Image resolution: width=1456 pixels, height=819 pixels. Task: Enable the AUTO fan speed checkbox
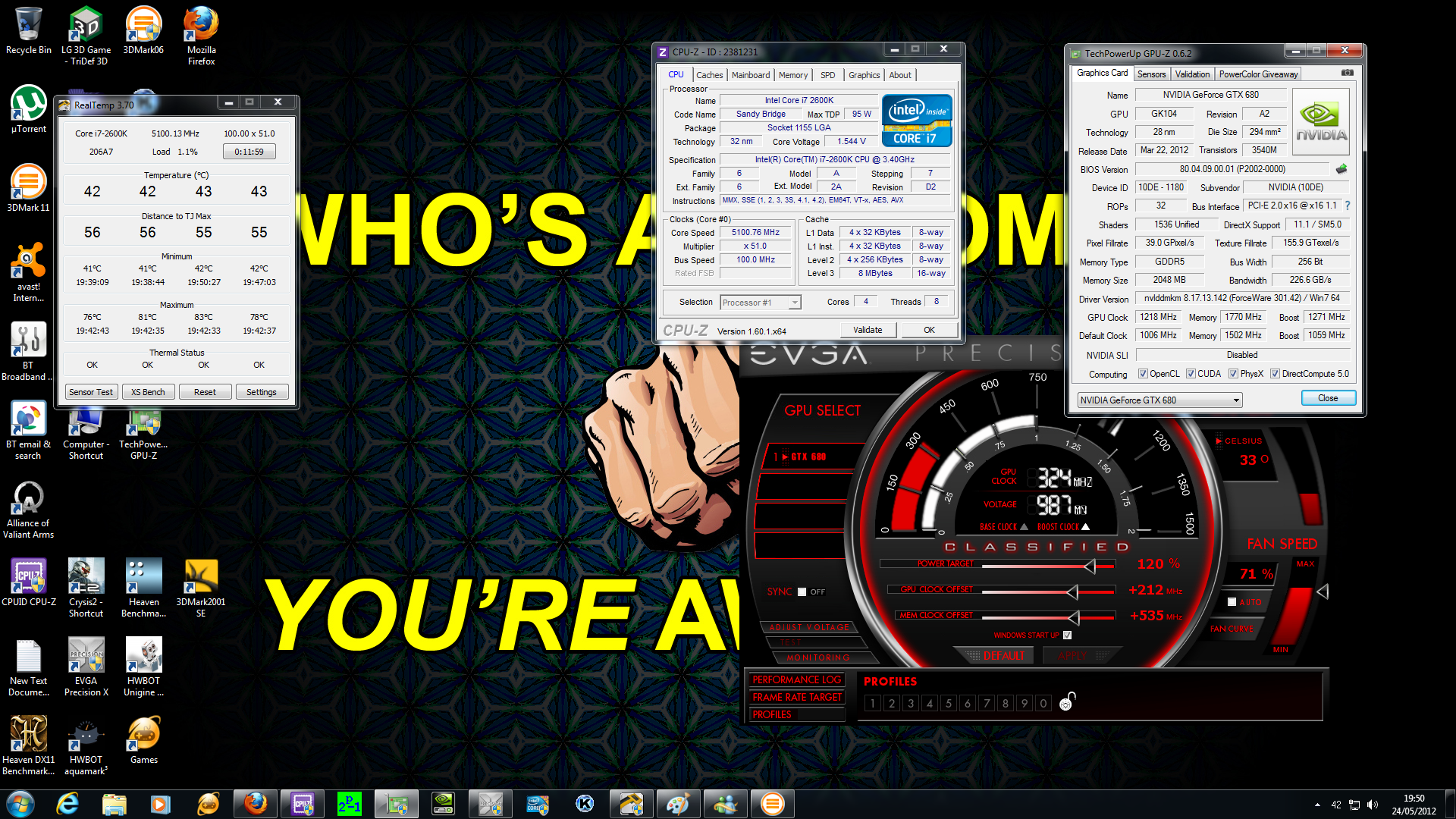coord(1232,602)
